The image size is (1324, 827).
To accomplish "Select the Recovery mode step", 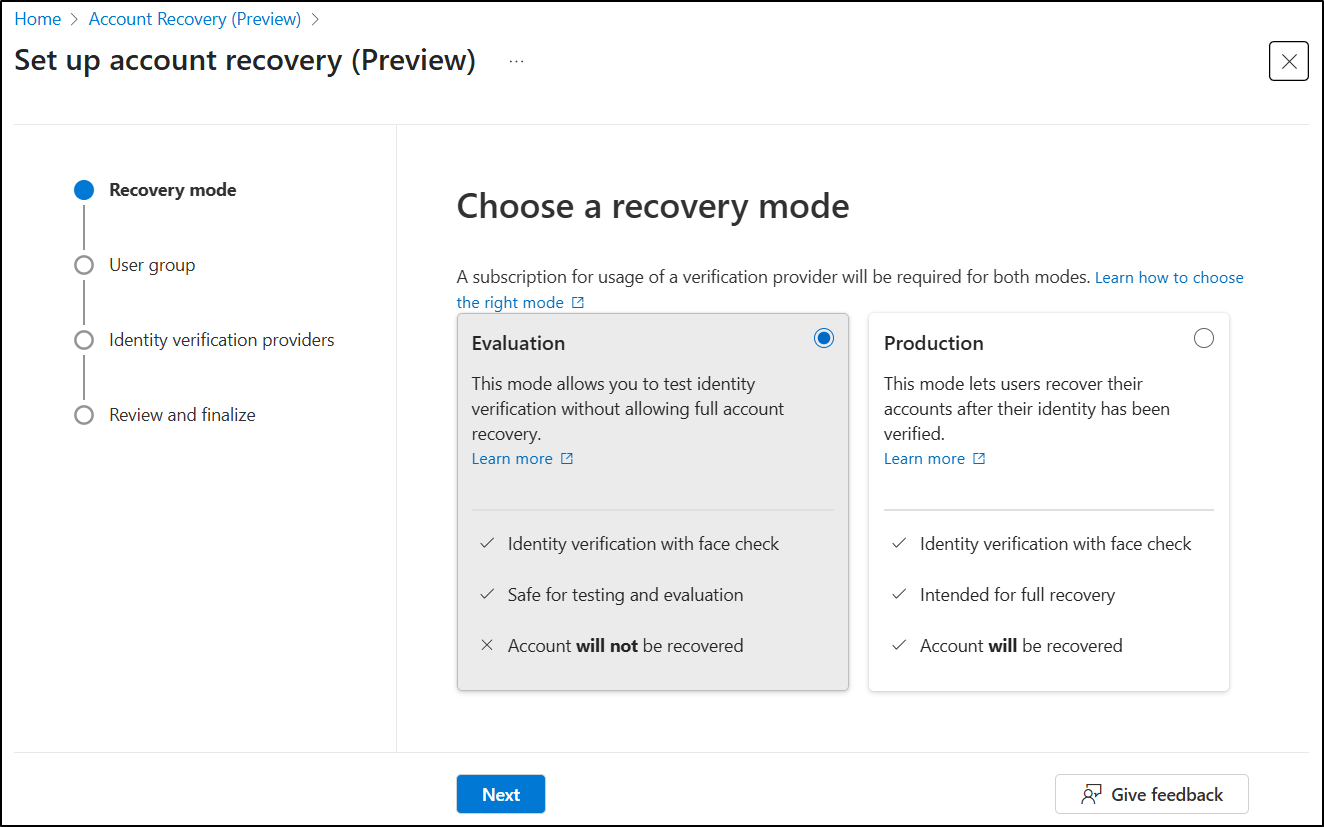I will coord(172,190).
